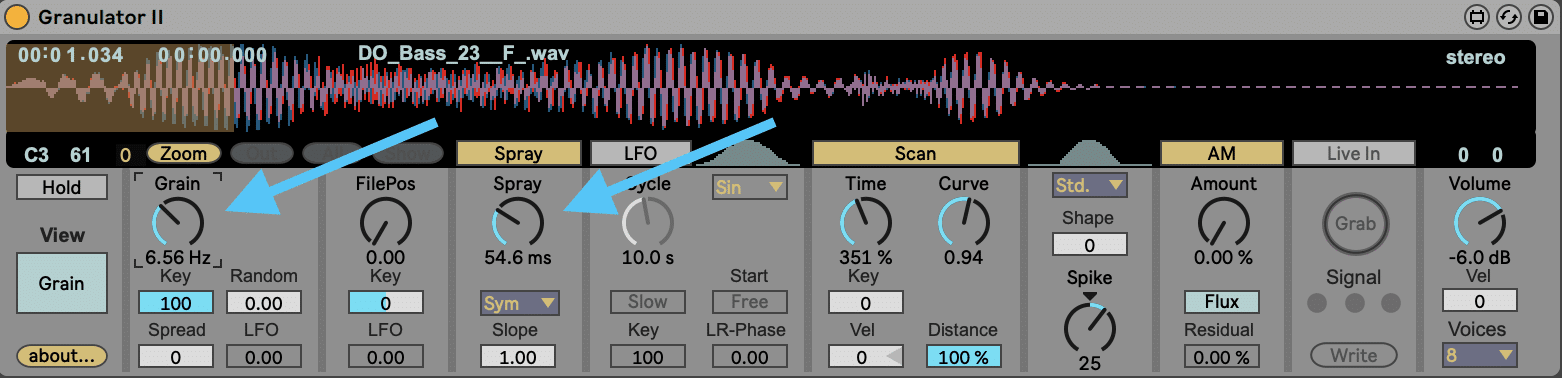This screenshot has height=378, width=1562.
Task: Select the Live In tab
Action: 1354,153
